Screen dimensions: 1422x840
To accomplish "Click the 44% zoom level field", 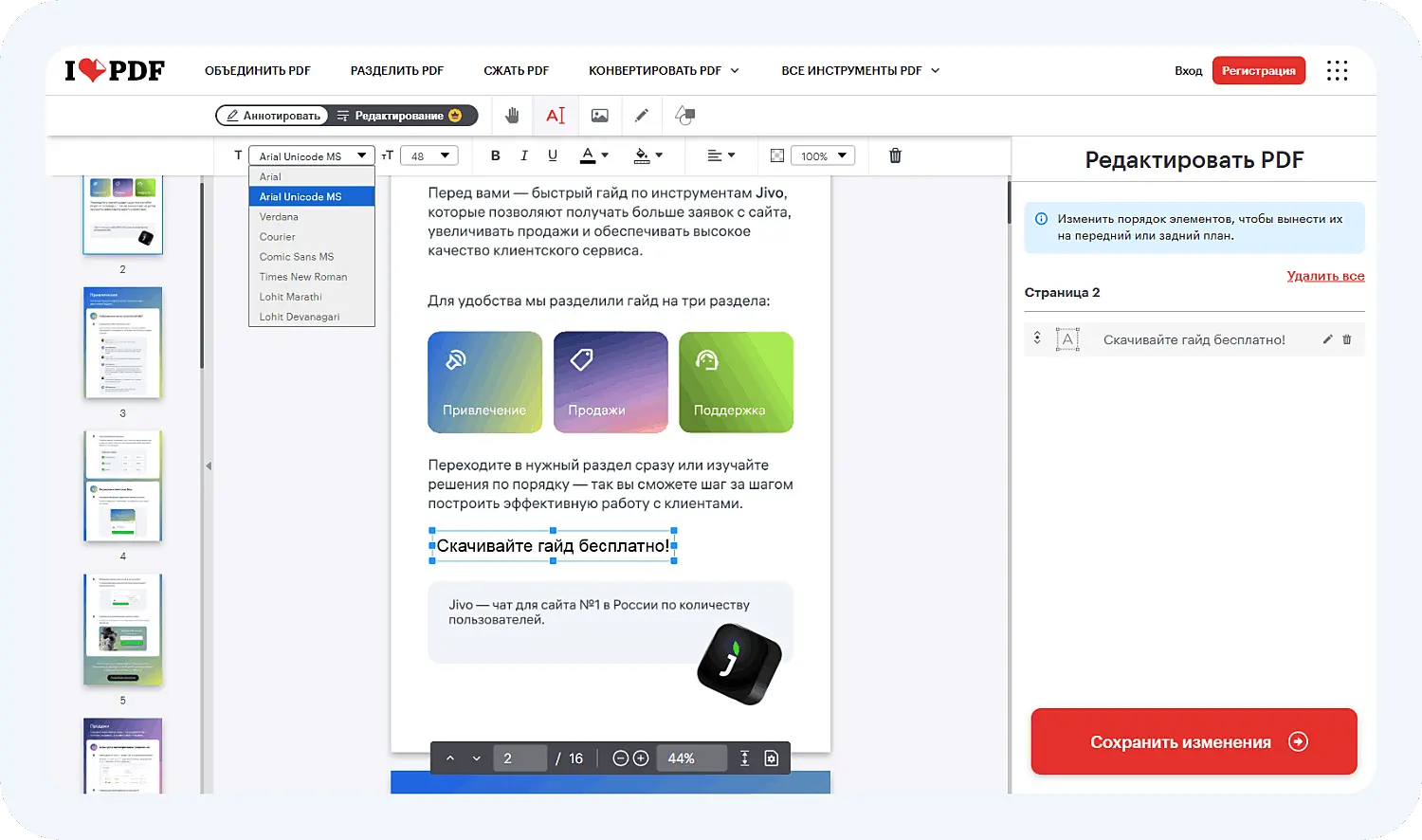I will (x=691, y=758).
